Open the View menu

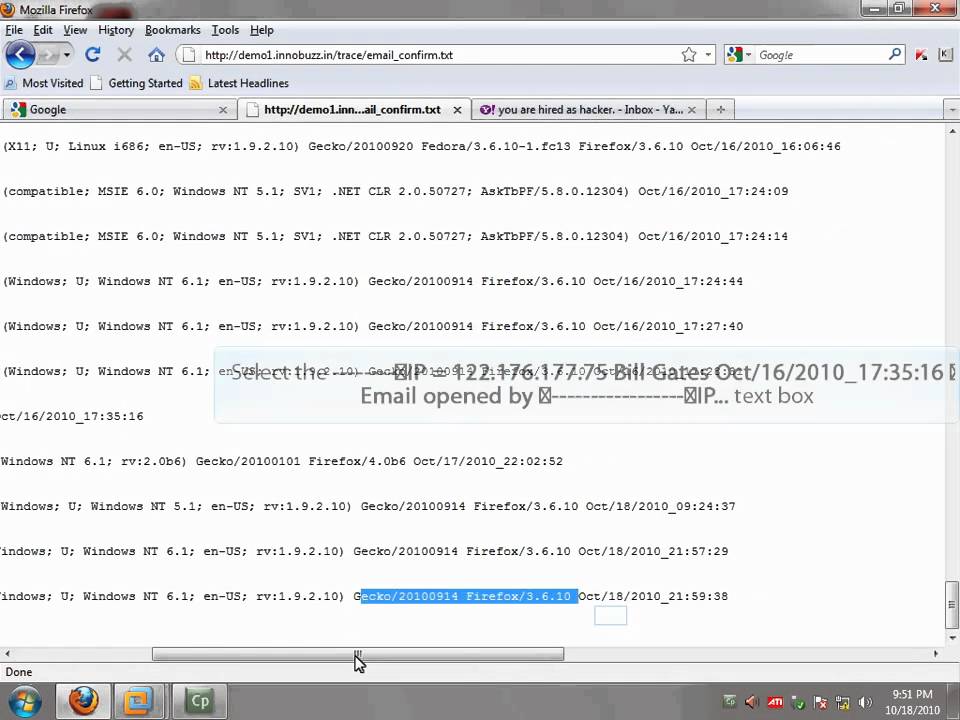pyautogui.click(x=75, y=30)
